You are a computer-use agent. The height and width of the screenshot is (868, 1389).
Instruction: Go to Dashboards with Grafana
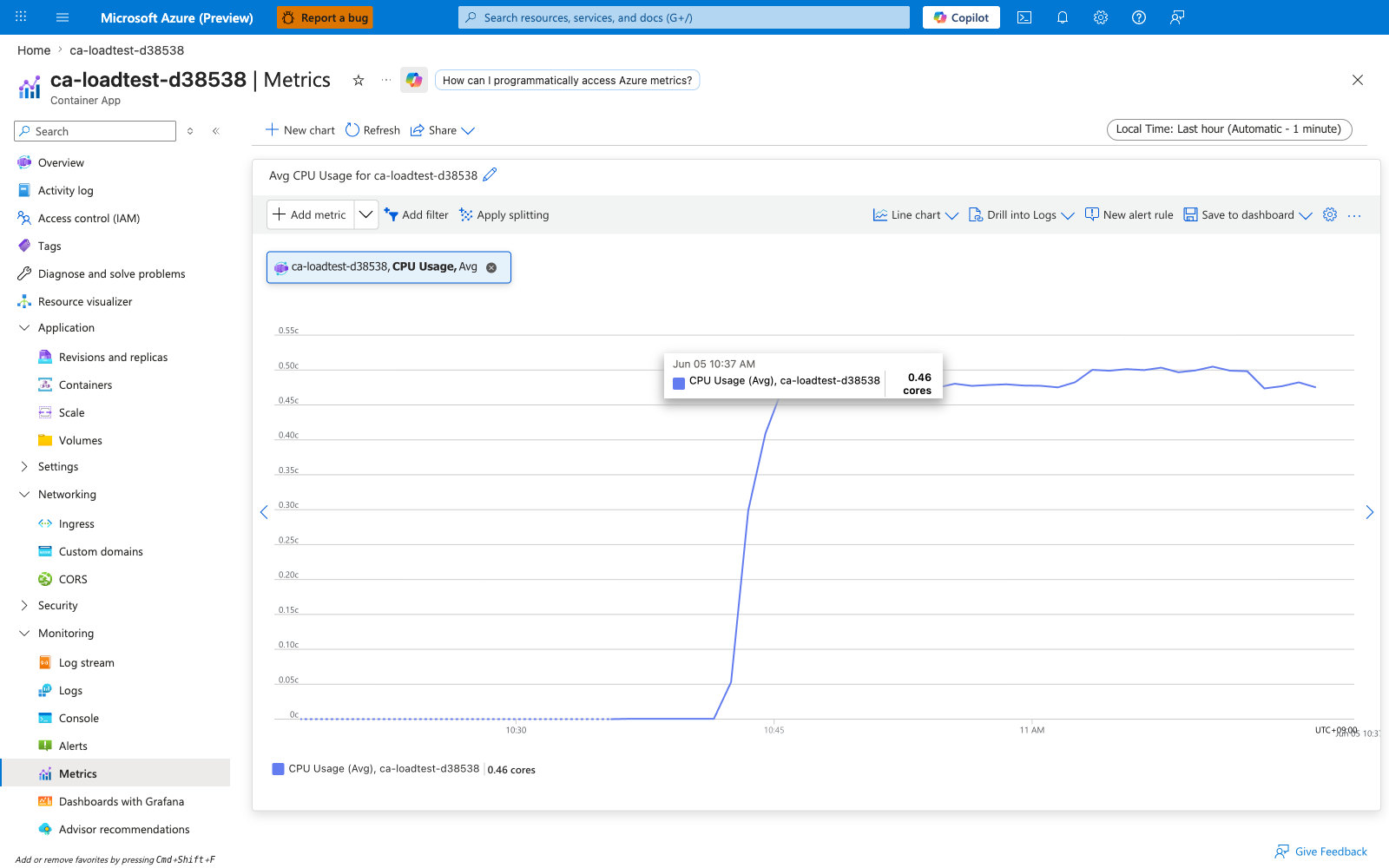pyautogui.click(x=121, y=802)
